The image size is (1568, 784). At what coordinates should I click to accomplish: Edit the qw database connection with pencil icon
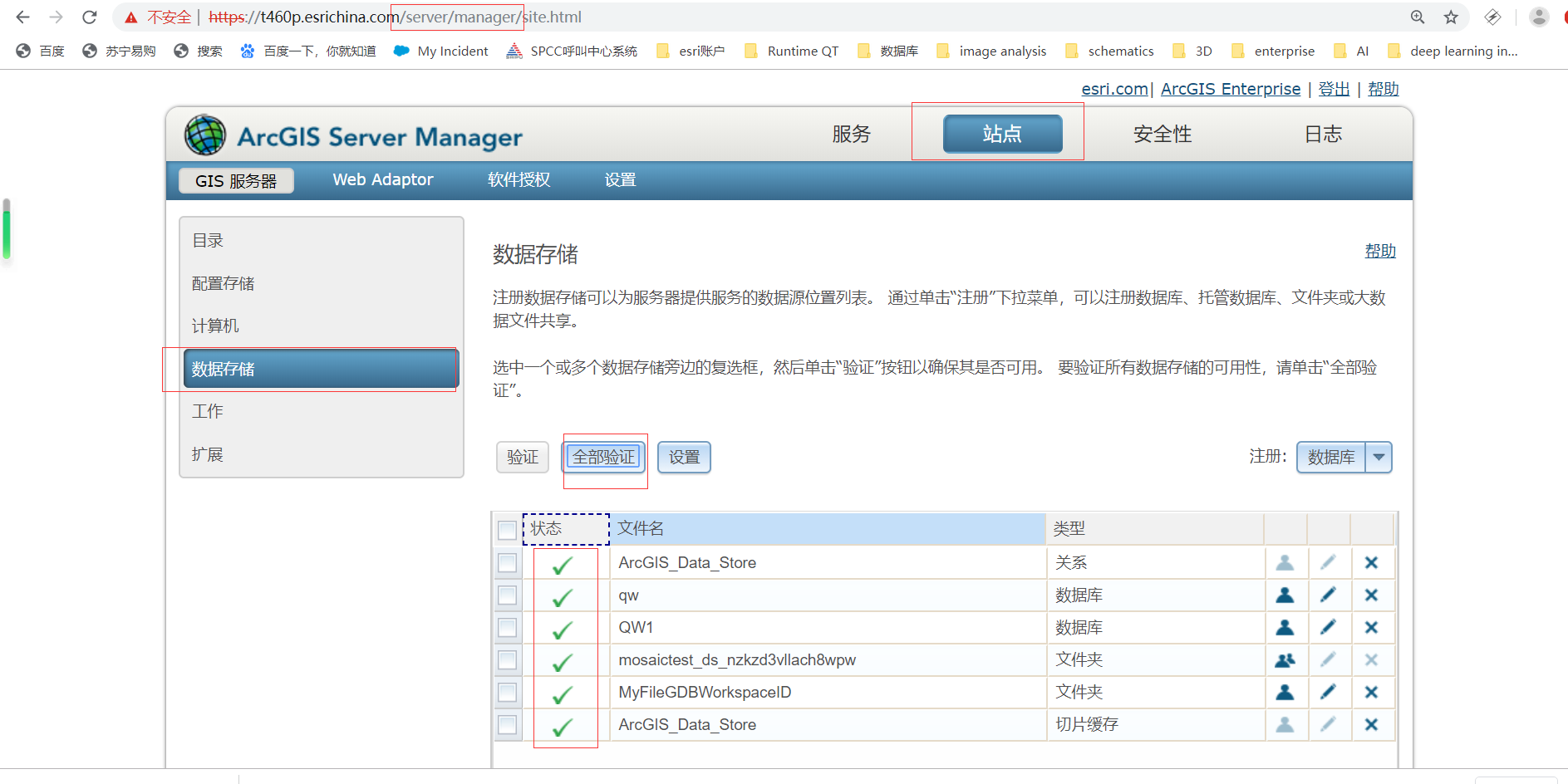click(x=1329, y=595)
